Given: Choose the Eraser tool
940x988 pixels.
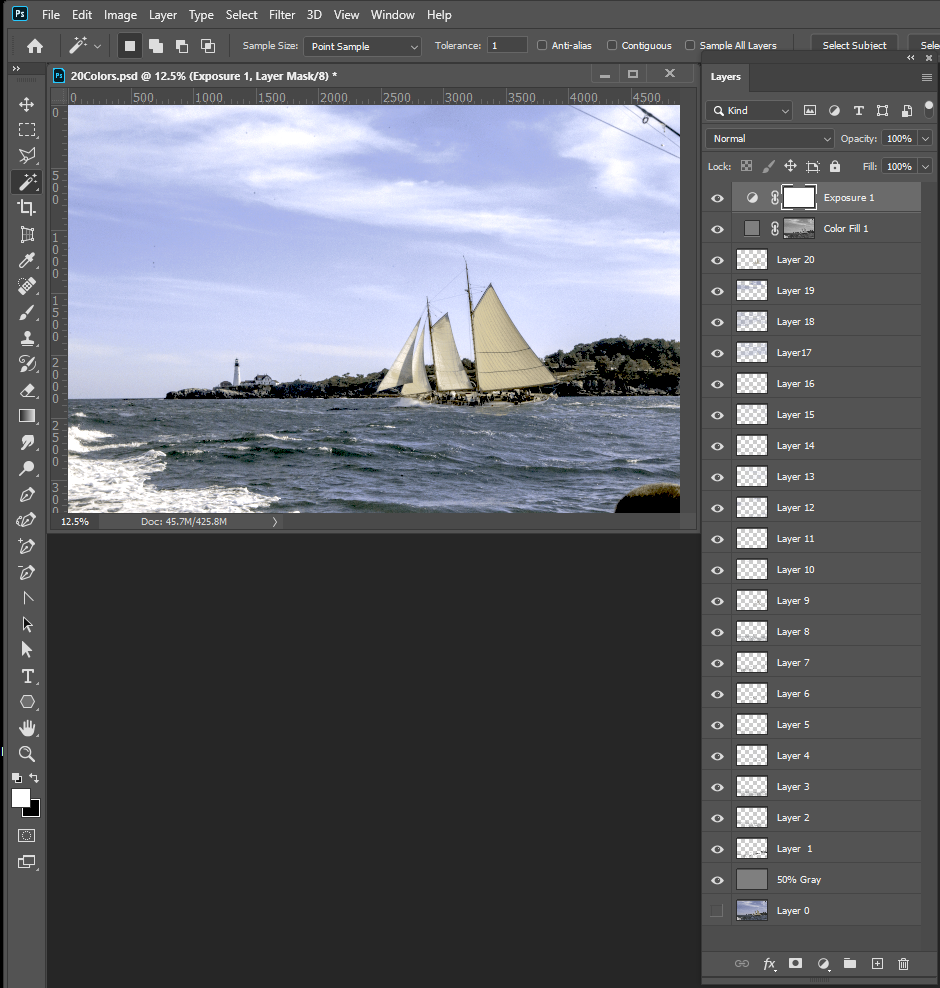Looking at the screenshot, I should [x=26, y=390].
